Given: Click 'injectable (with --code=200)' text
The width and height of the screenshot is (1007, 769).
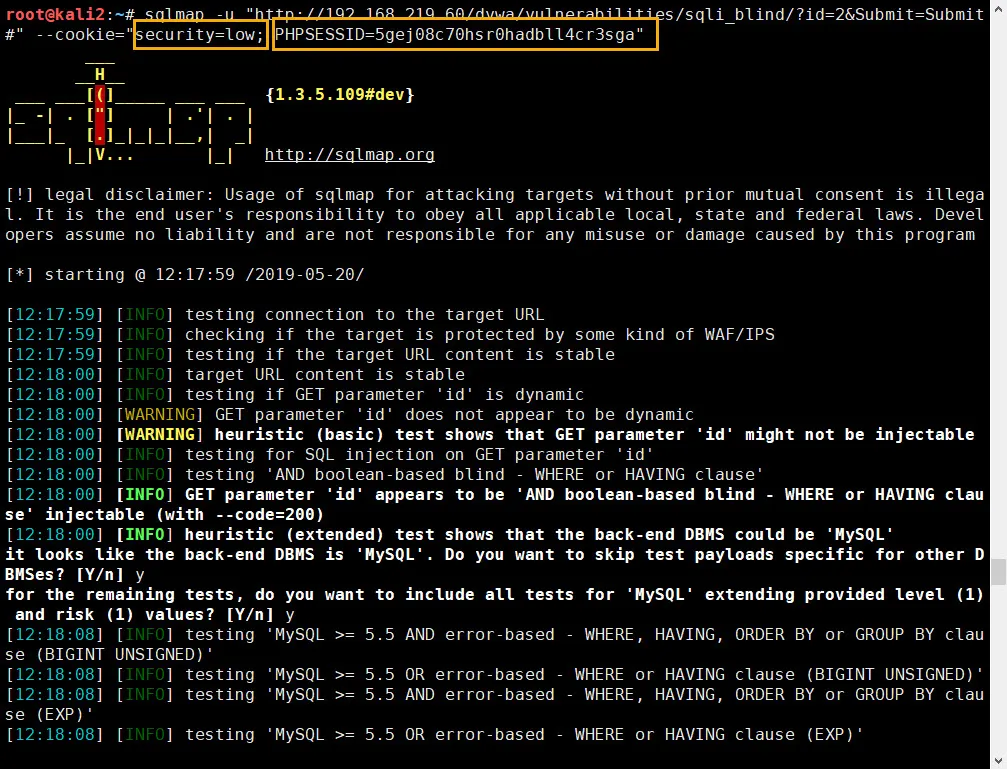Looking at the screenshot, I should [x=184, y=515].
